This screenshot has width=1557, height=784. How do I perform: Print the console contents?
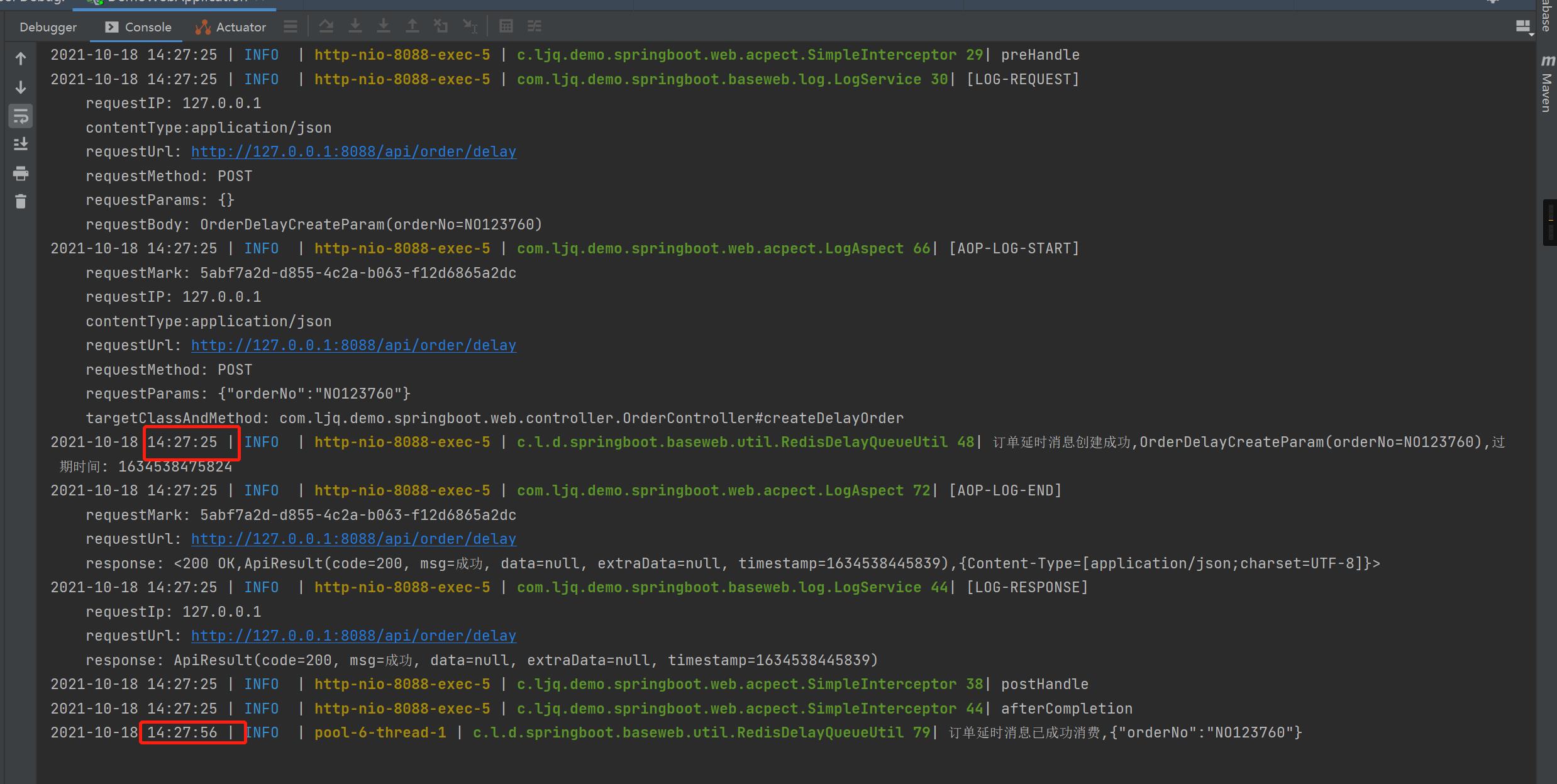tap(21, 174)
